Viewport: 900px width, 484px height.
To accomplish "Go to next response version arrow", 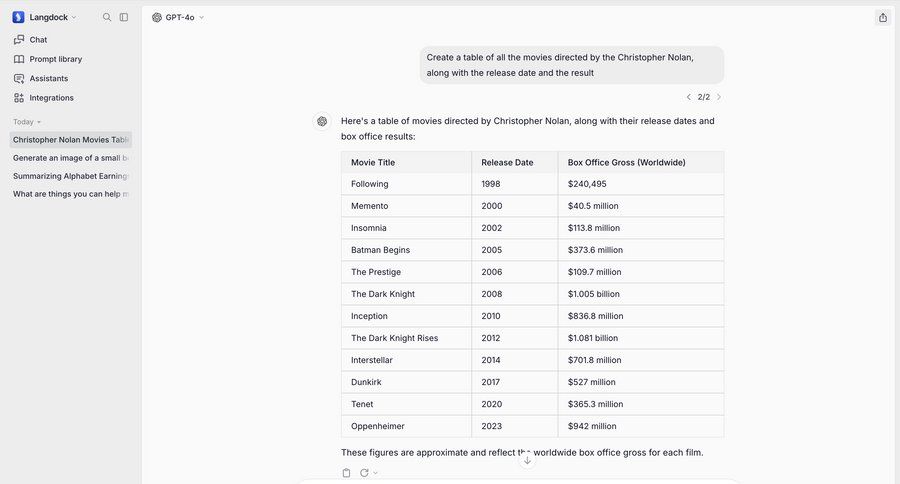I will (719, 97).
